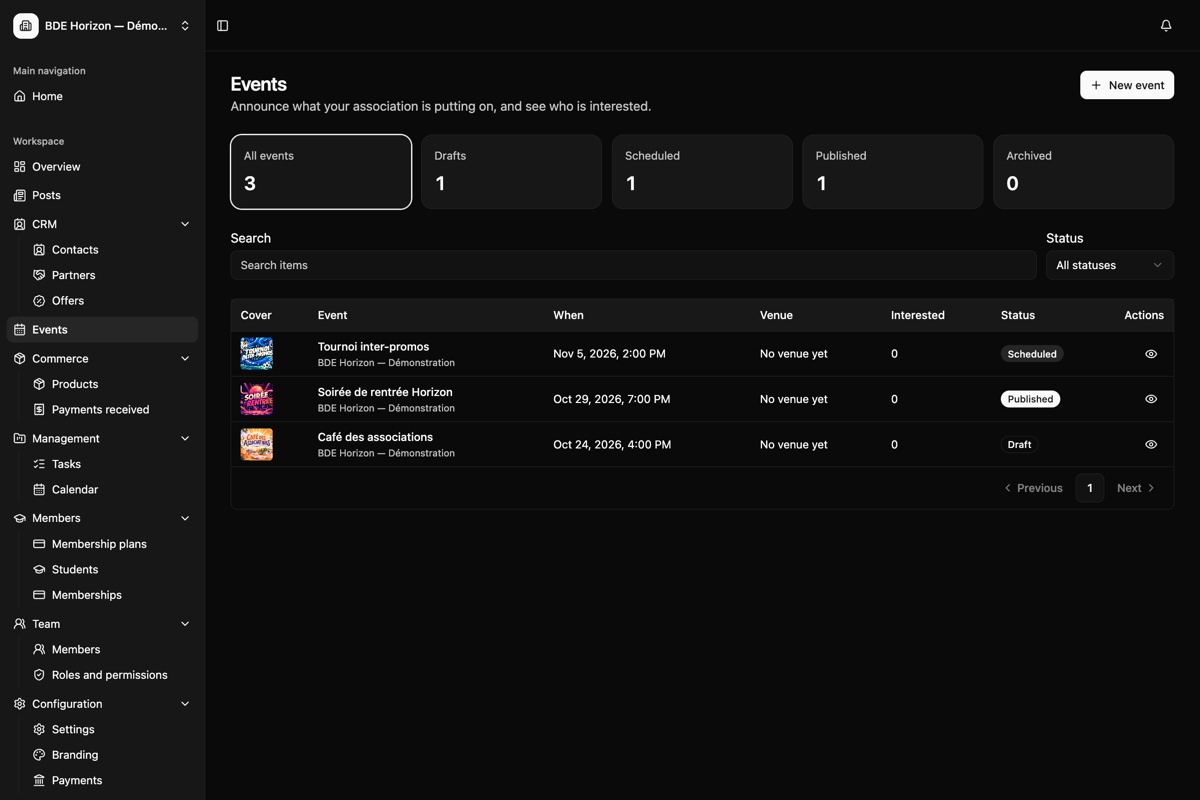Click page number 1 button
1200x800 pixels.
[x=1090, y=488]
